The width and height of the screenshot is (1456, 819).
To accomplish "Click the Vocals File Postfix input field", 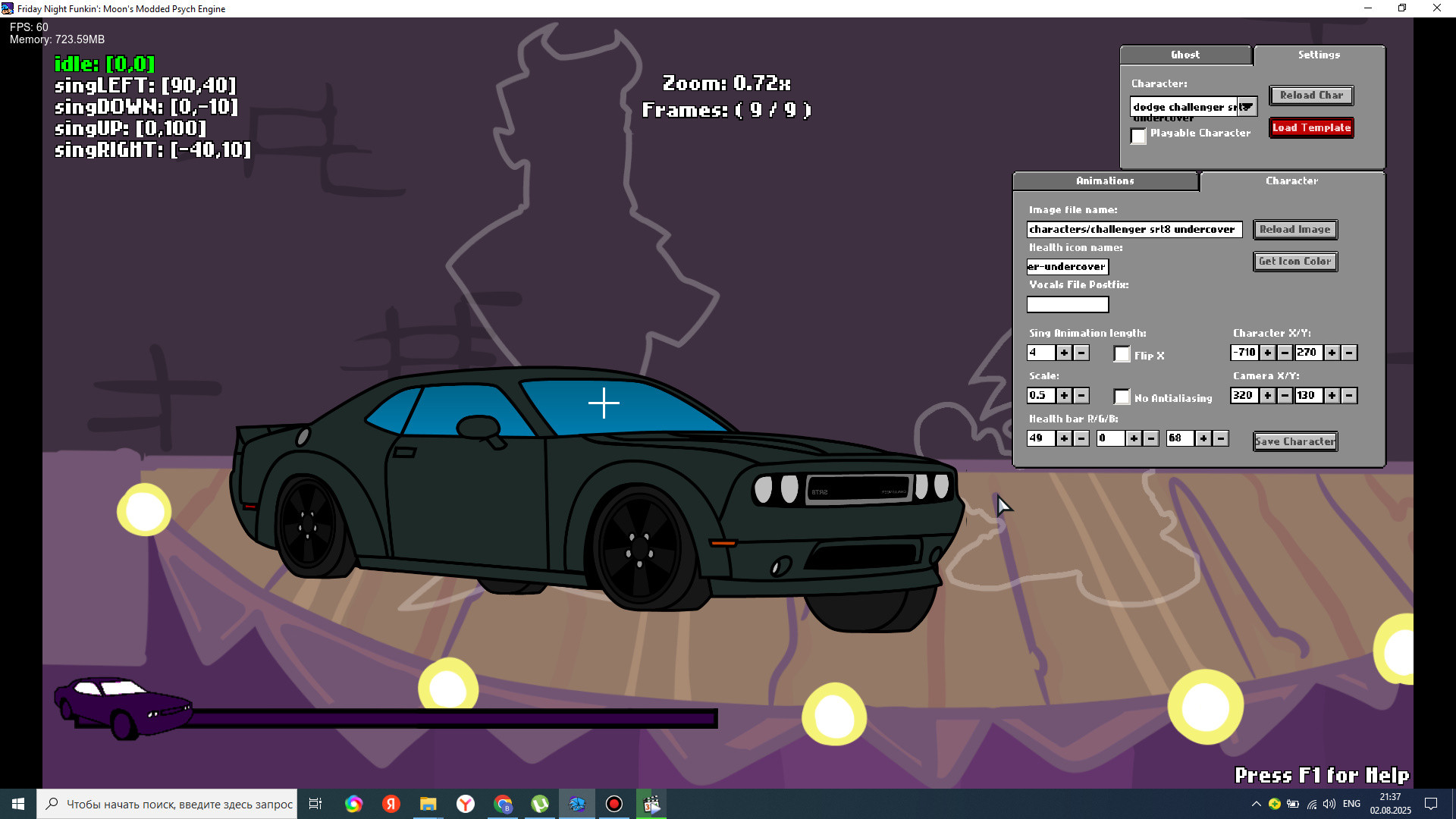I will [x=1067, y=304].
